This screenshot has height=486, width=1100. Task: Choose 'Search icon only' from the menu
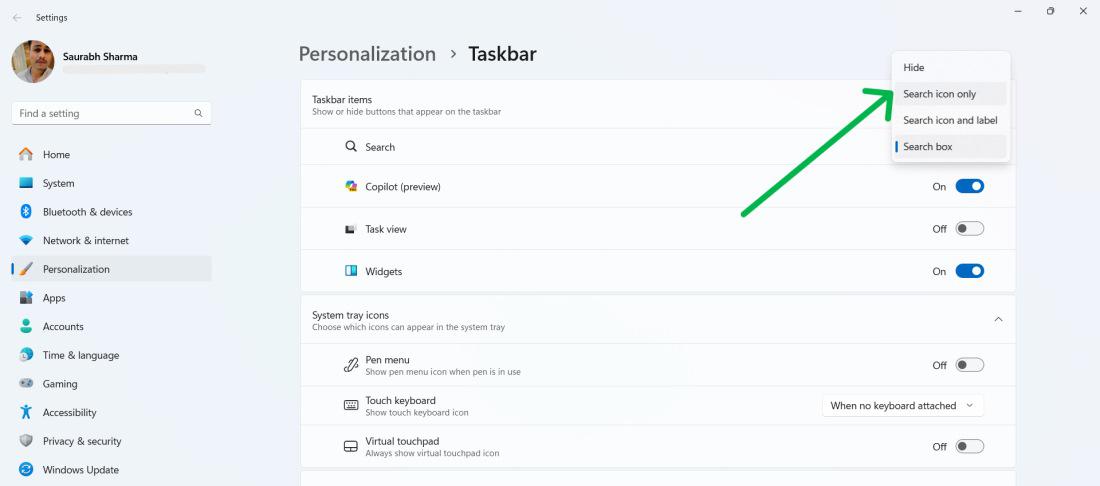coord(939,94)
